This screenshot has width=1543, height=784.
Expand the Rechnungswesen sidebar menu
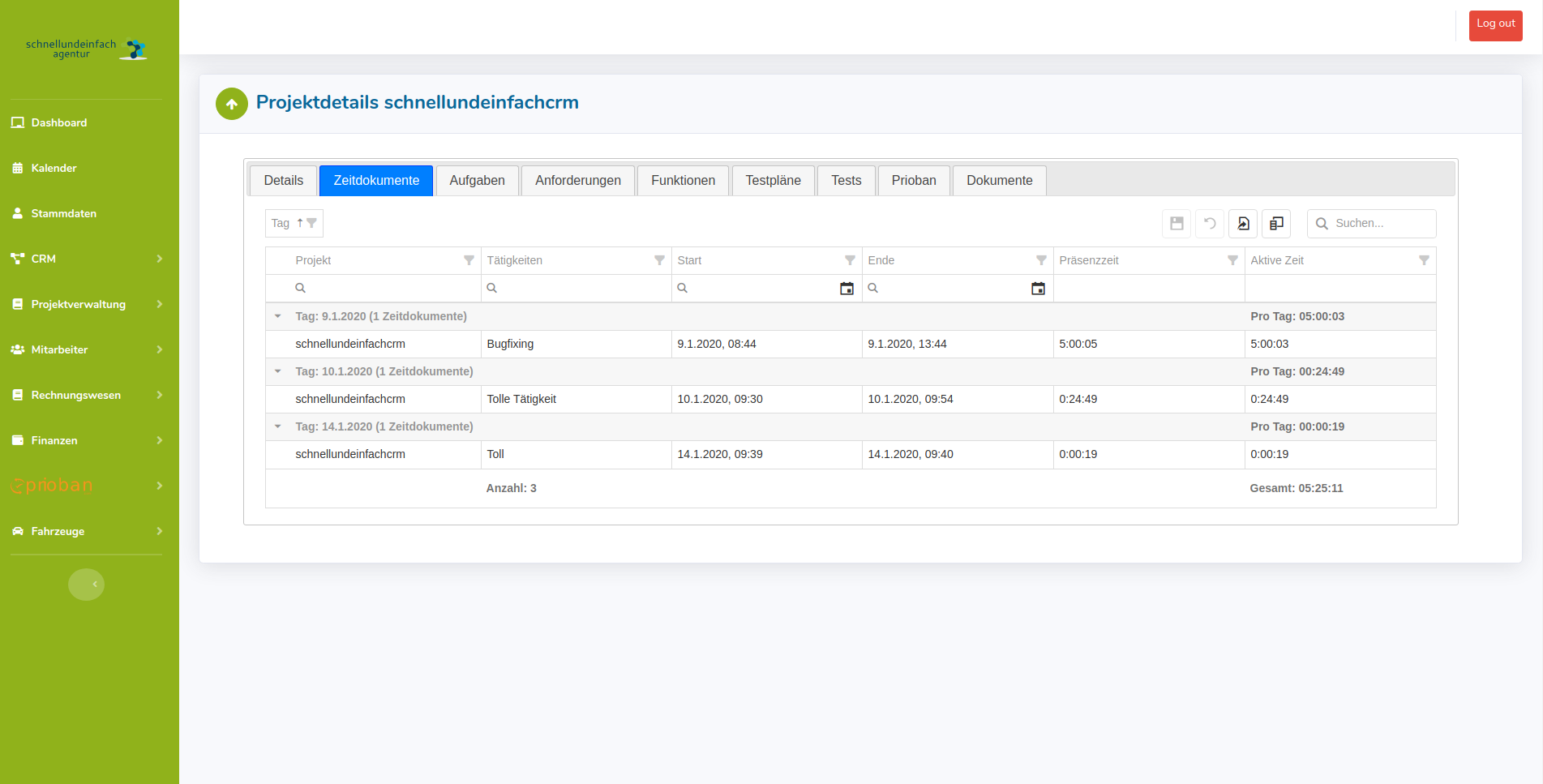[86, 395]
